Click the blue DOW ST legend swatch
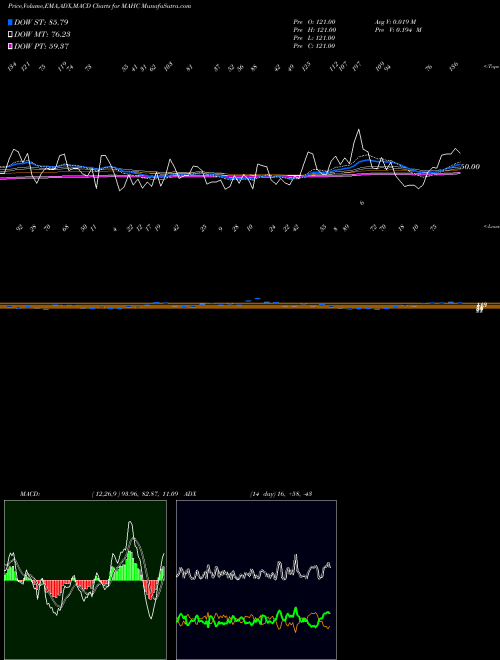Viewport: 500px width, 660px height. [10, 22]
